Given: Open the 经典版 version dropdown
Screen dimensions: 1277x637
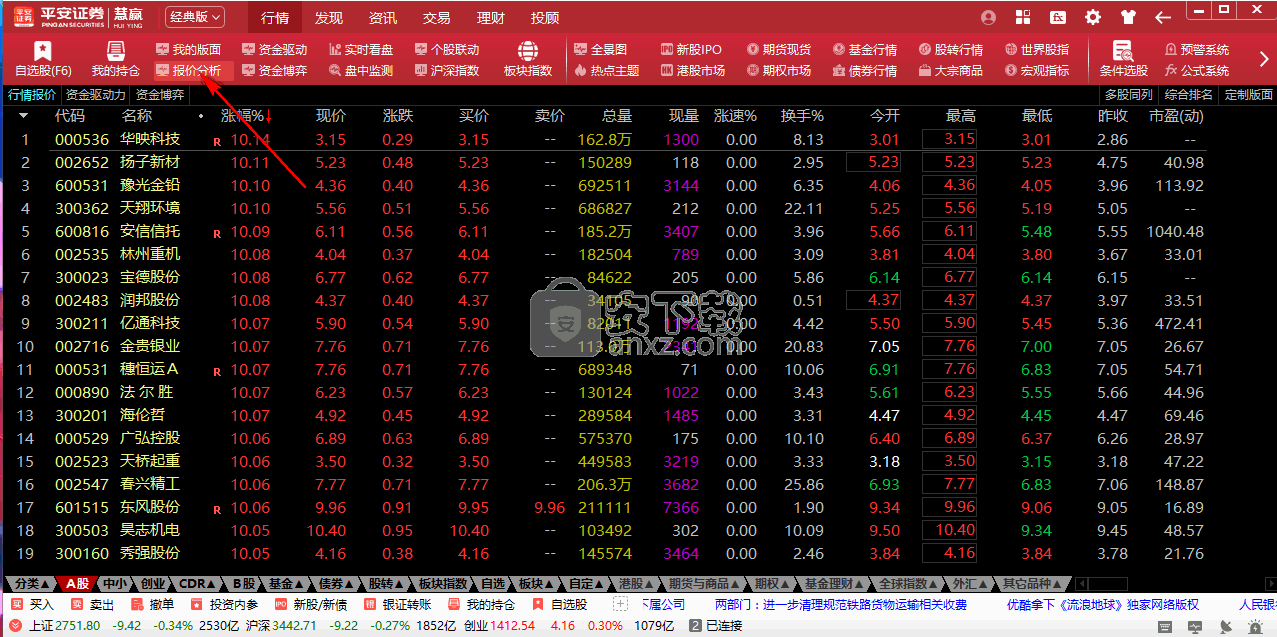Looking at the screenshot, I should click(x=194, y=17).
